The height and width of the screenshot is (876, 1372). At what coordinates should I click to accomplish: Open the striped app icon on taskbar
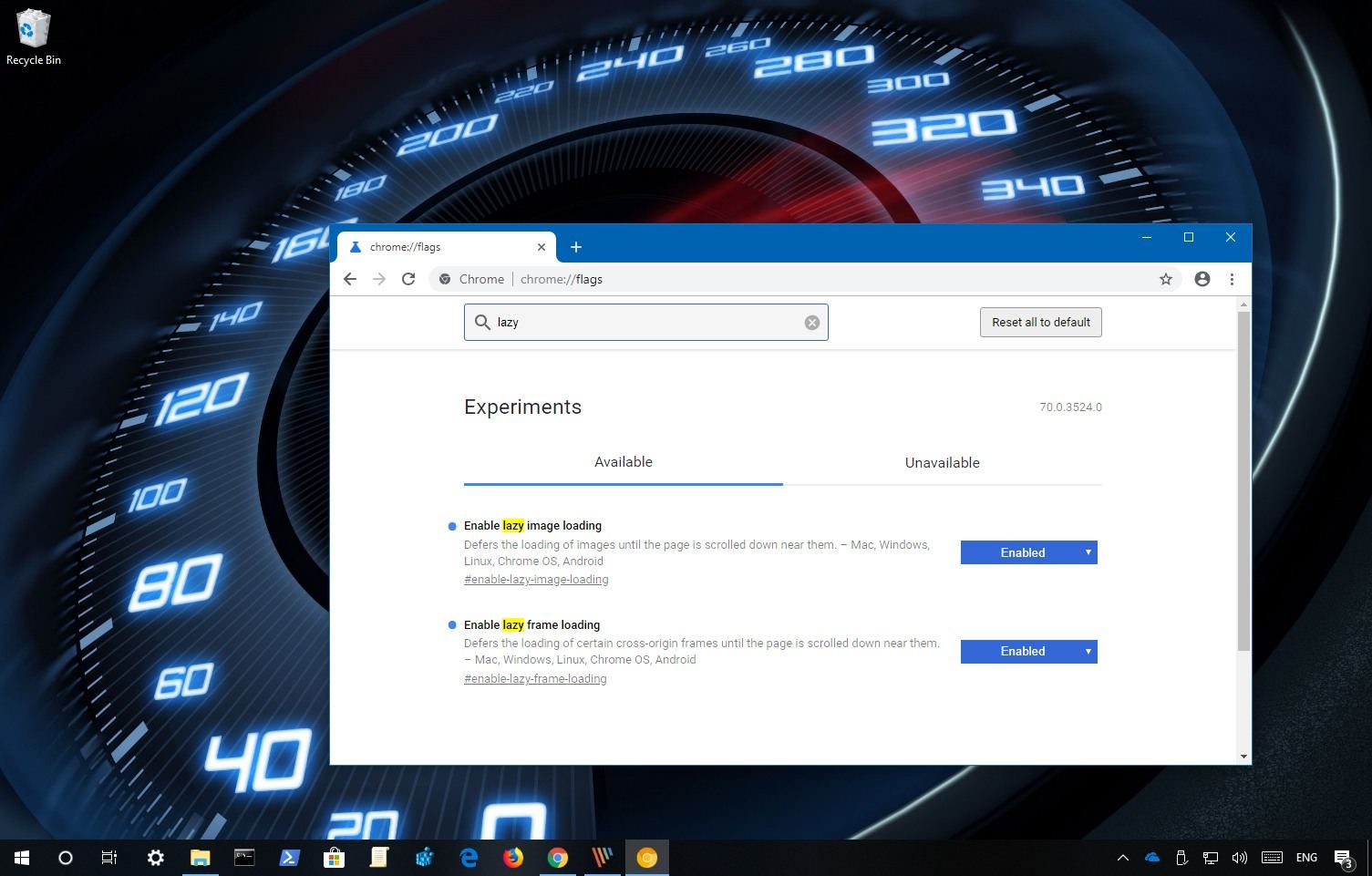603,858
